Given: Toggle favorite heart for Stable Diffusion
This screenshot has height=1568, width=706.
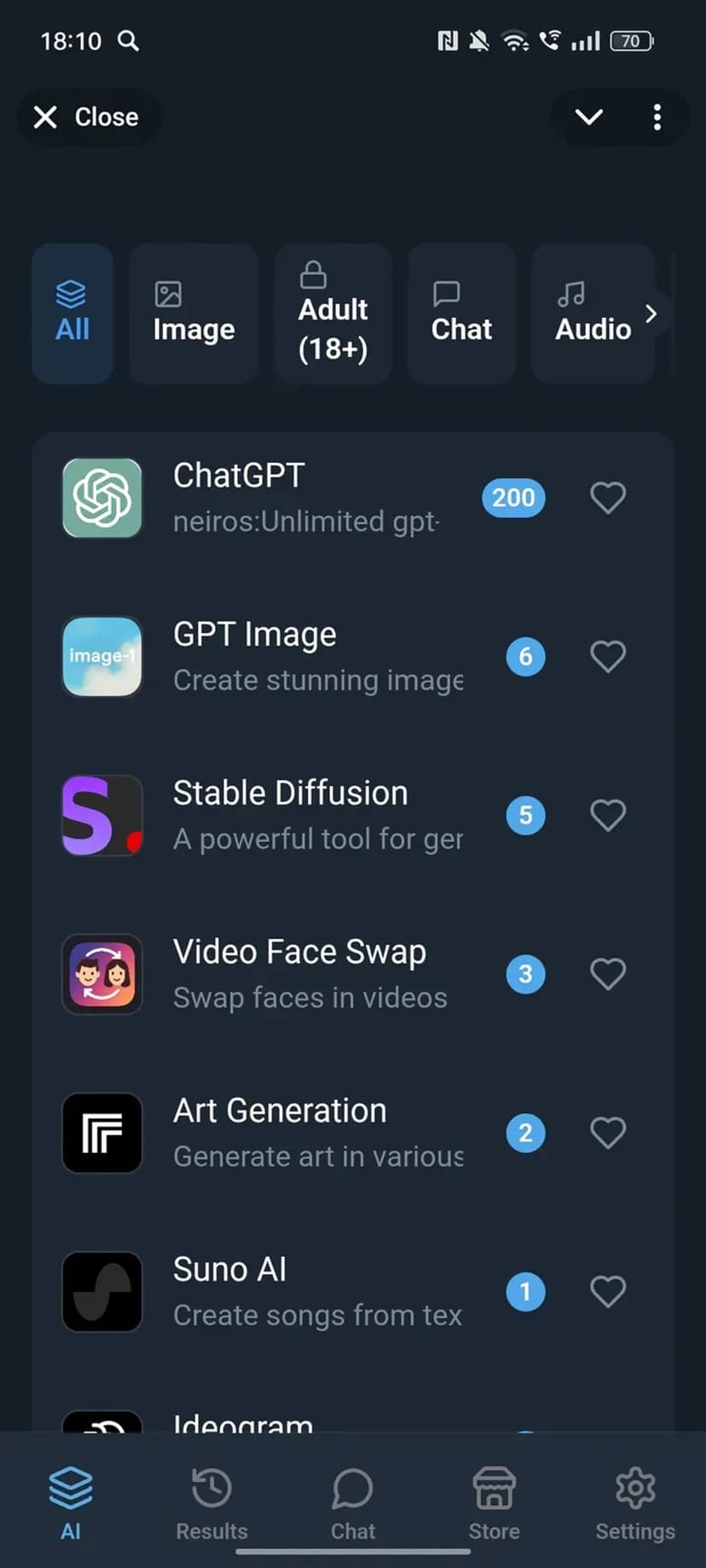Looking at the screenshot, I should (608, 816).
